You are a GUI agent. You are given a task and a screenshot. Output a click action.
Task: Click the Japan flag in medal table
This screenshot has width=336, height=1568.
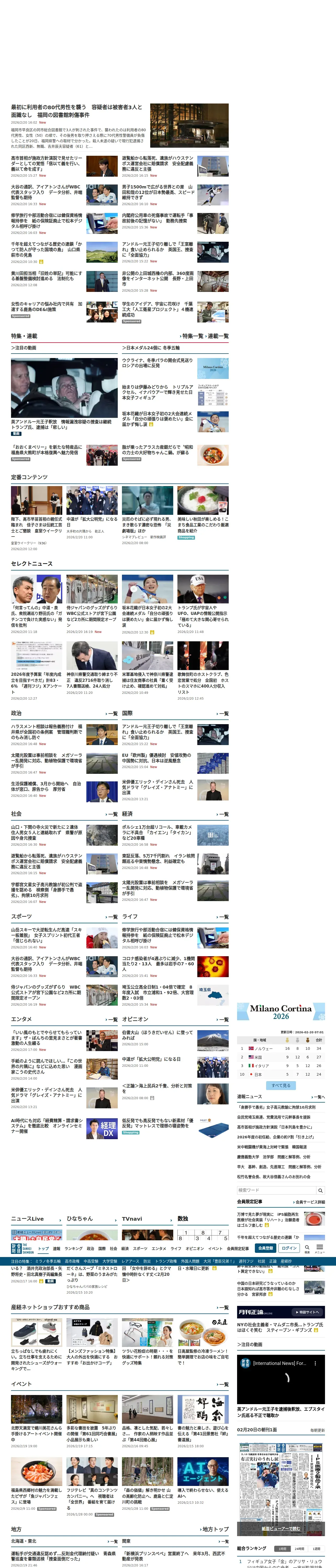(251, 1074)
